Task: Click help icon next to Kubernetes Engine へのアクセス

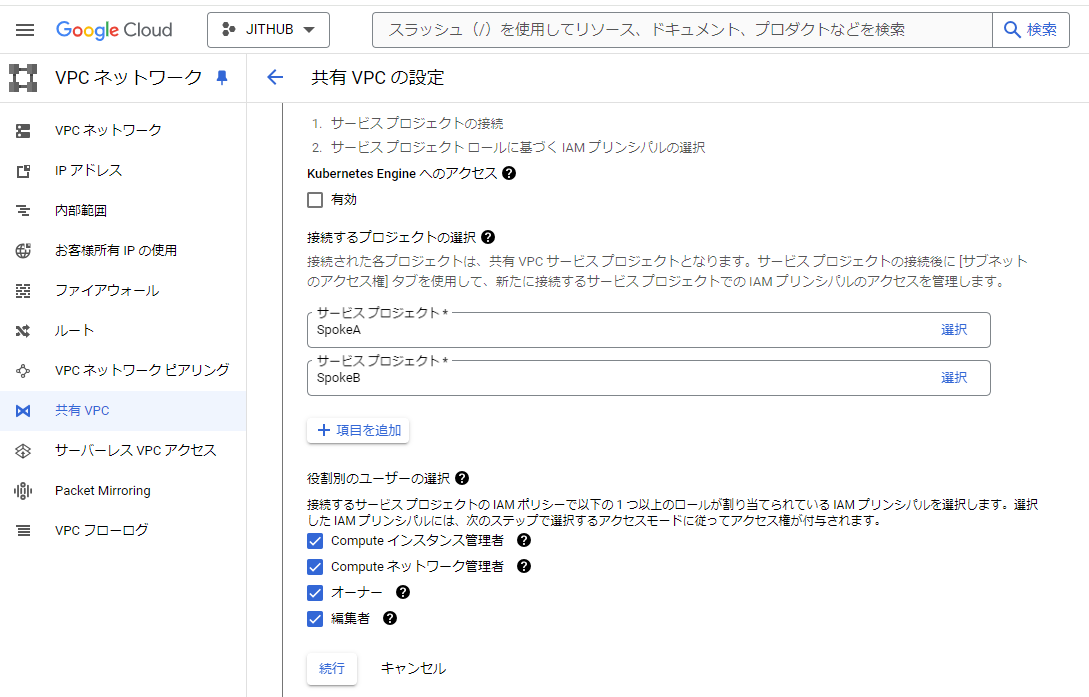Action: click(509, 173)
